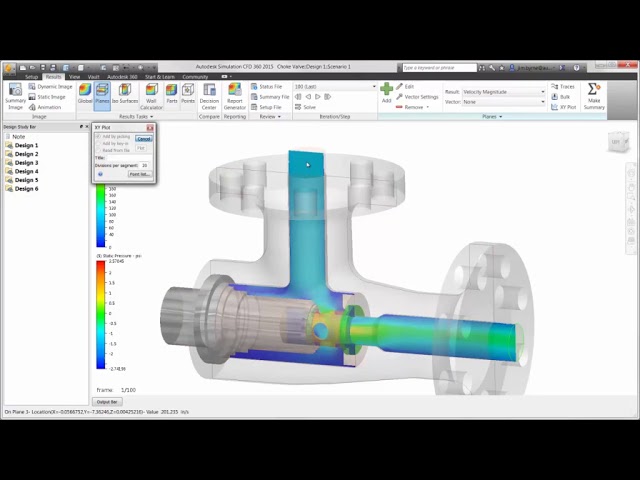Expand the Planes panel arrow
Screen dimensions: 640x480
click(500, 117)
